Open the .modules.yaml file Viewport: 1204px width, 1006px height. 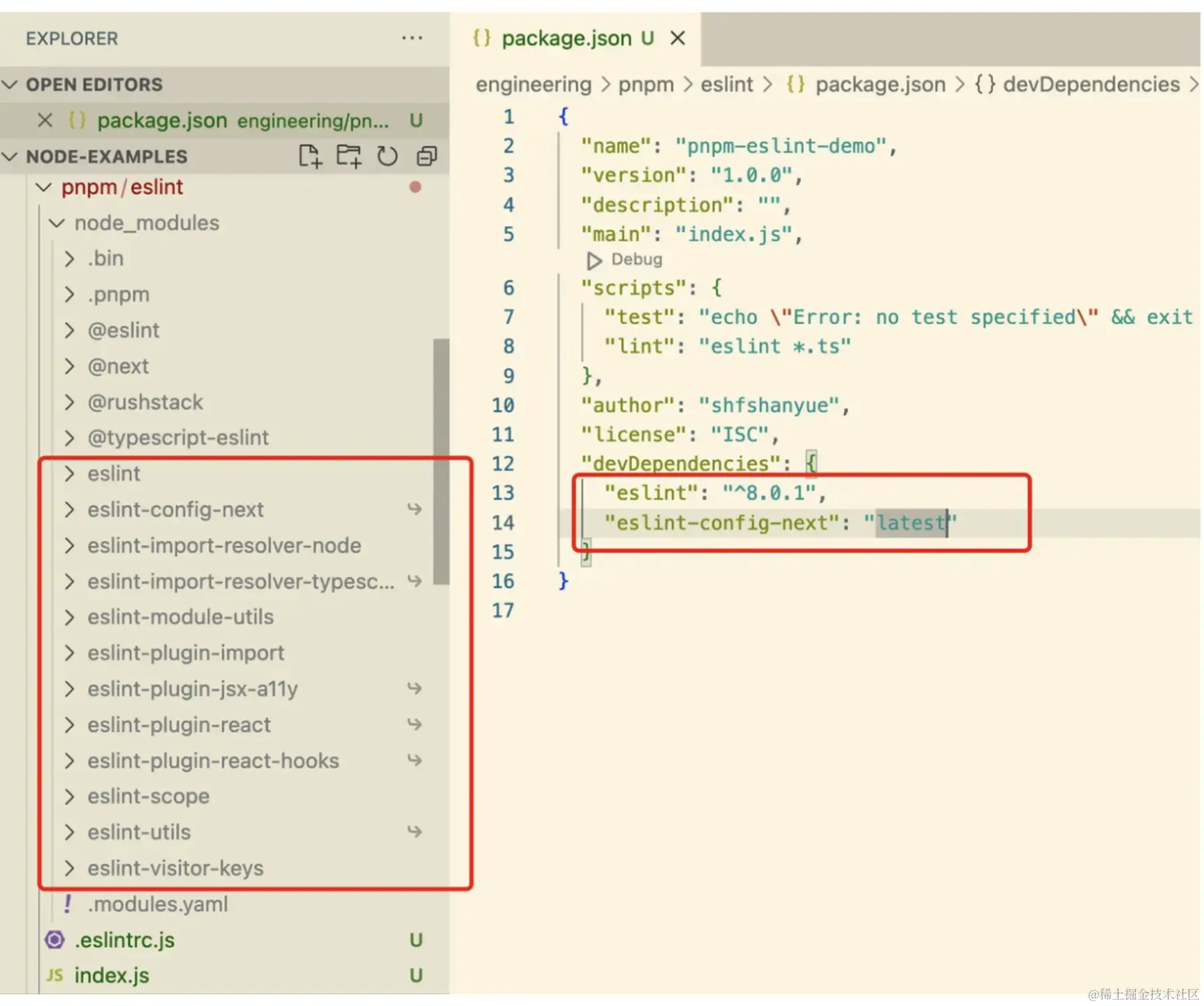tap(158, 904)
